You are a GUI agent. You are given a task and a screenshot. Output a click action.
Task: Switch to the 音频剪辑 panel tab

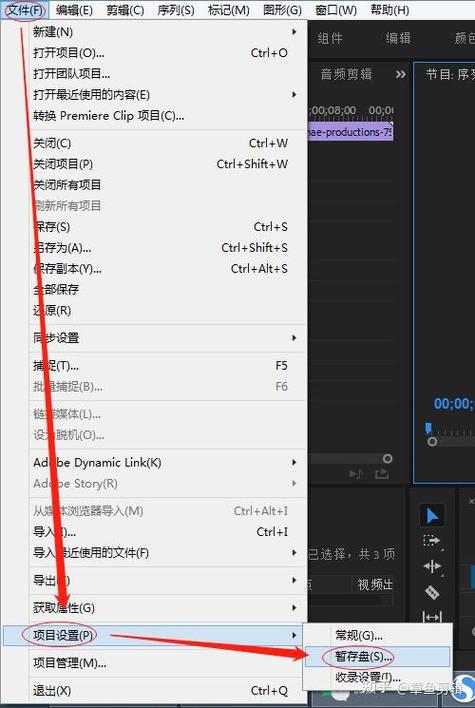(x=346, y=74)
